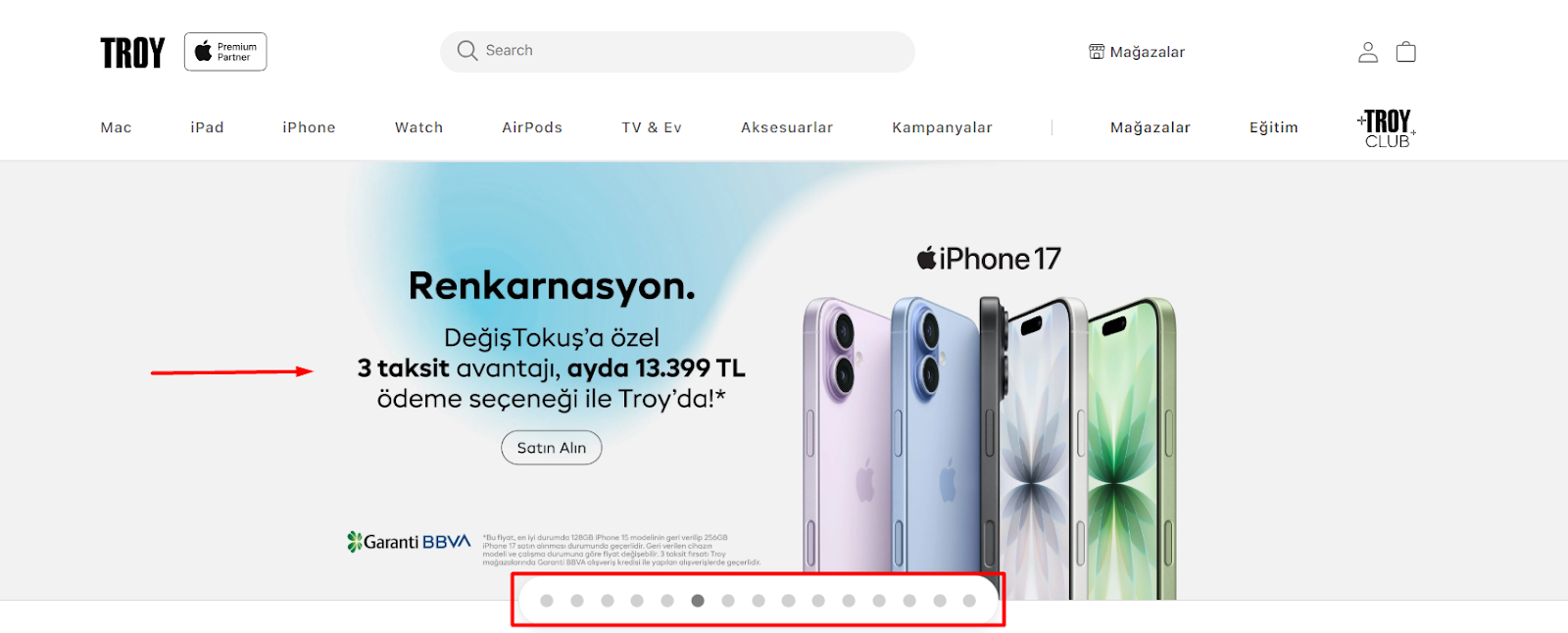The height and width of the screenshot is (633, 1568).
Task: Select the last carousel dot
Action: click(x=969, y=601)
